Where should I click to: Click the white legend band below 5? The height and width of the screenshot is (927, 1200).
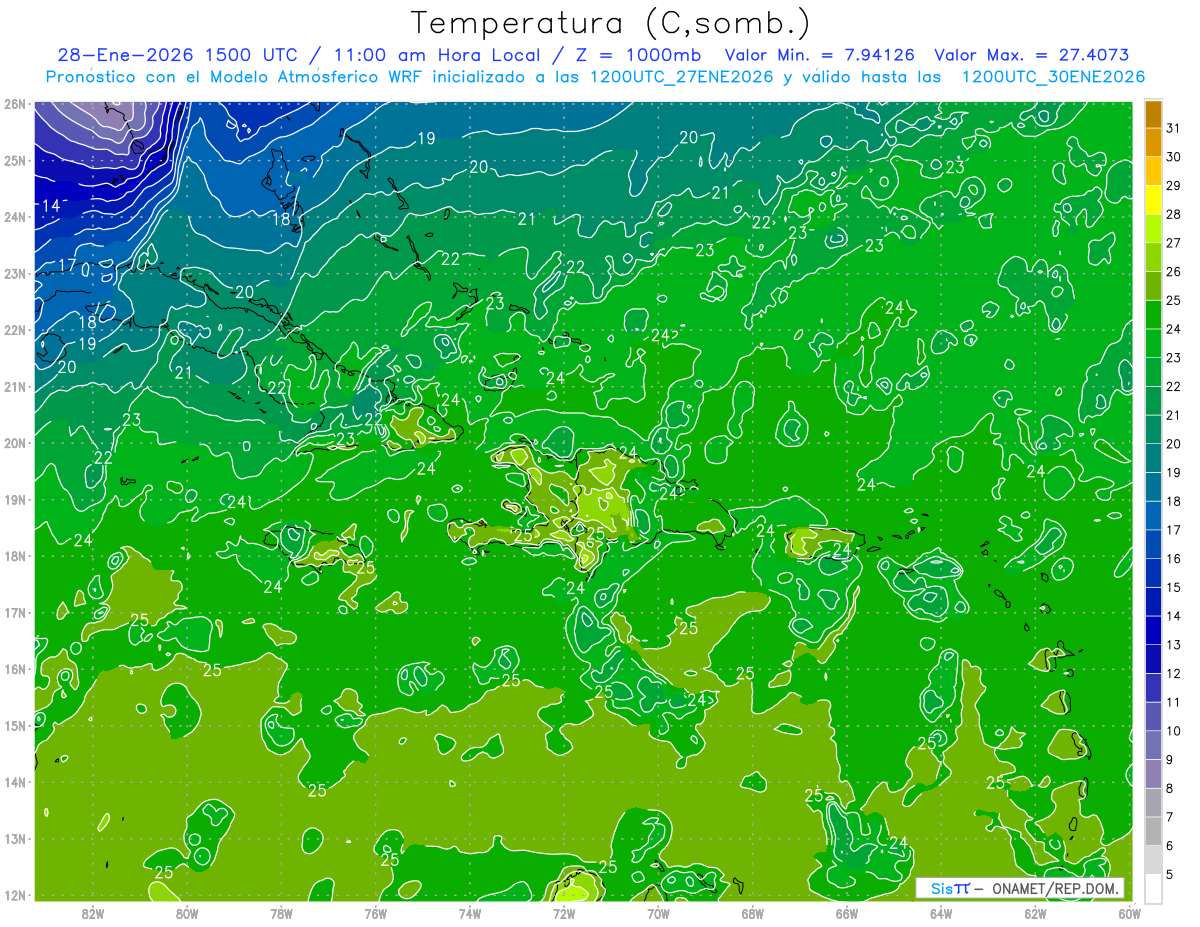pyautogui.click(x=1153, y=888)
